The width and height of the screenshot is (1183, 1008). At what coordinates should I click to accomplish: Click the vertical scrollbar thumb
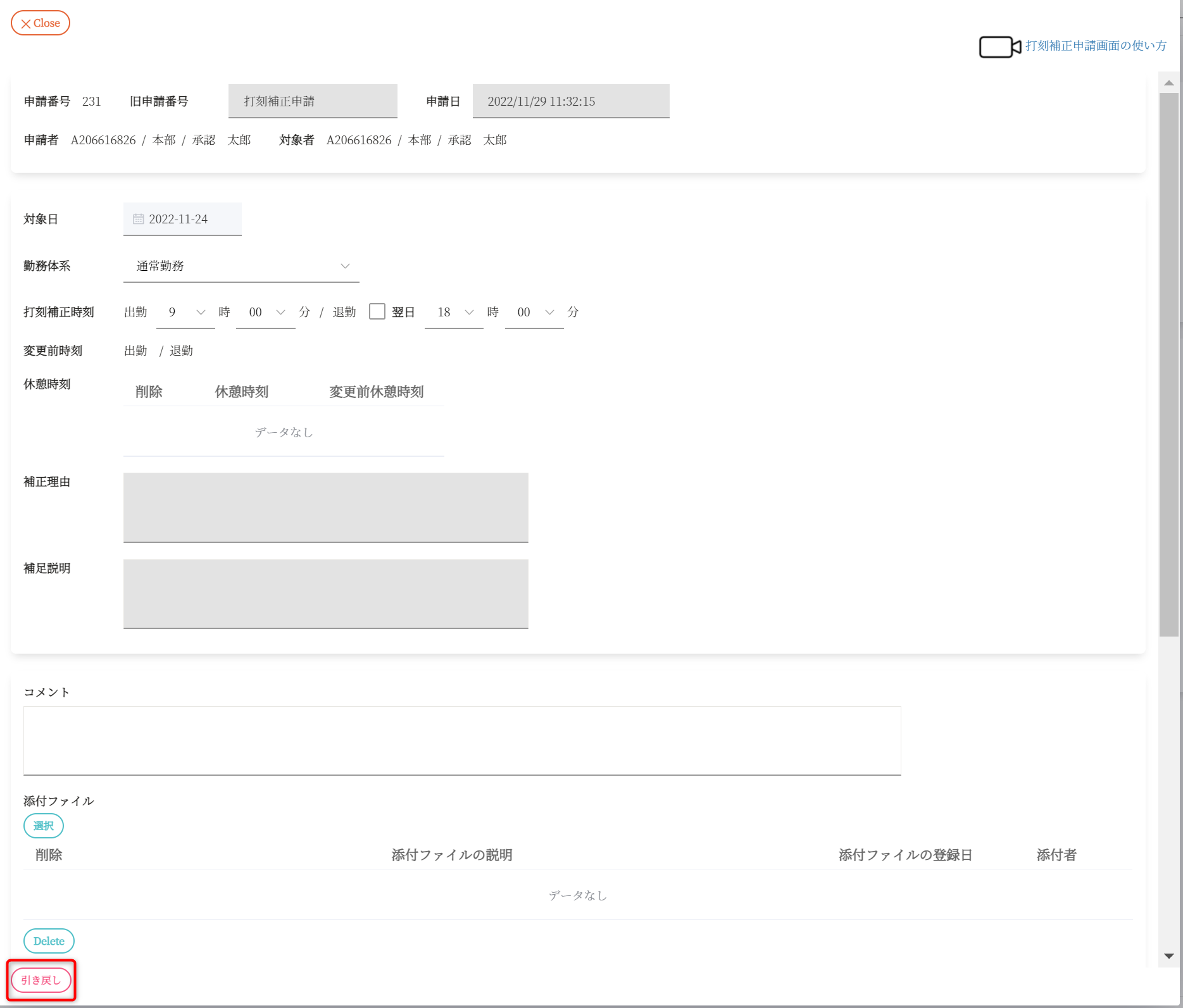click(x=1168, y=364)
